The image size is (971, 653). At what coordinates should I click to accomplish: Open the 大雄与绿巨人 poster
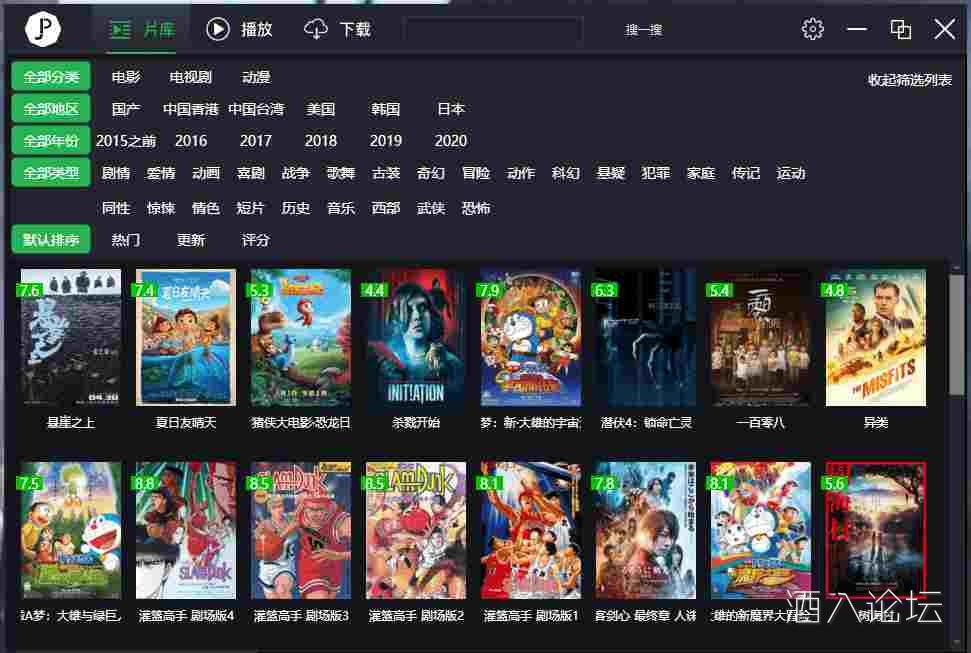(x=71, y=530)
